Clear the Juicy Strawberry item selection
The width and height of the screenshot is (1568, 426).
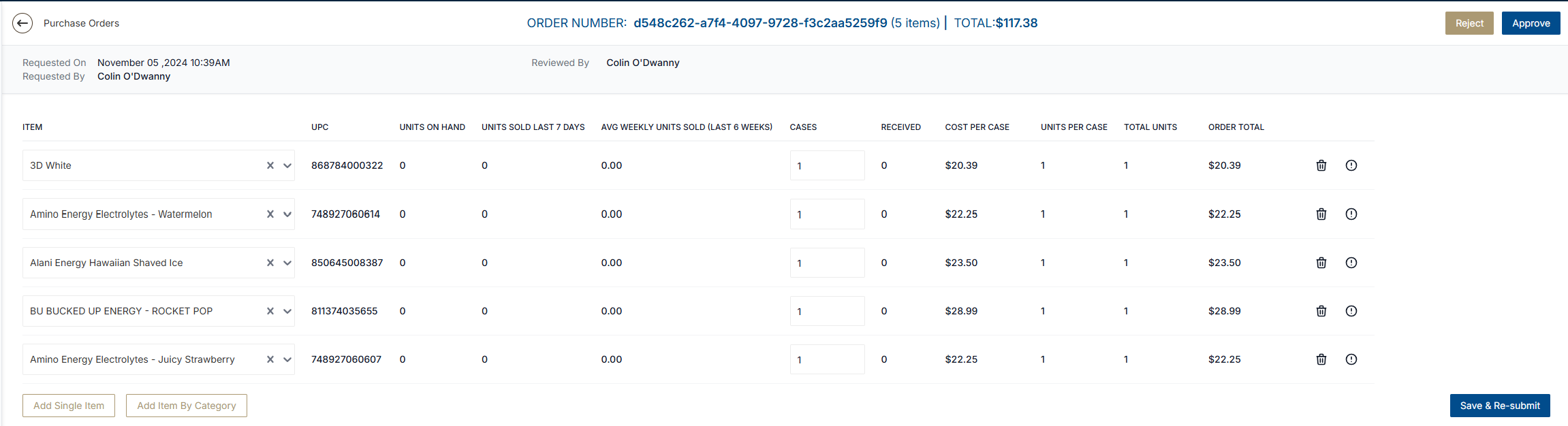click(270, 359)
